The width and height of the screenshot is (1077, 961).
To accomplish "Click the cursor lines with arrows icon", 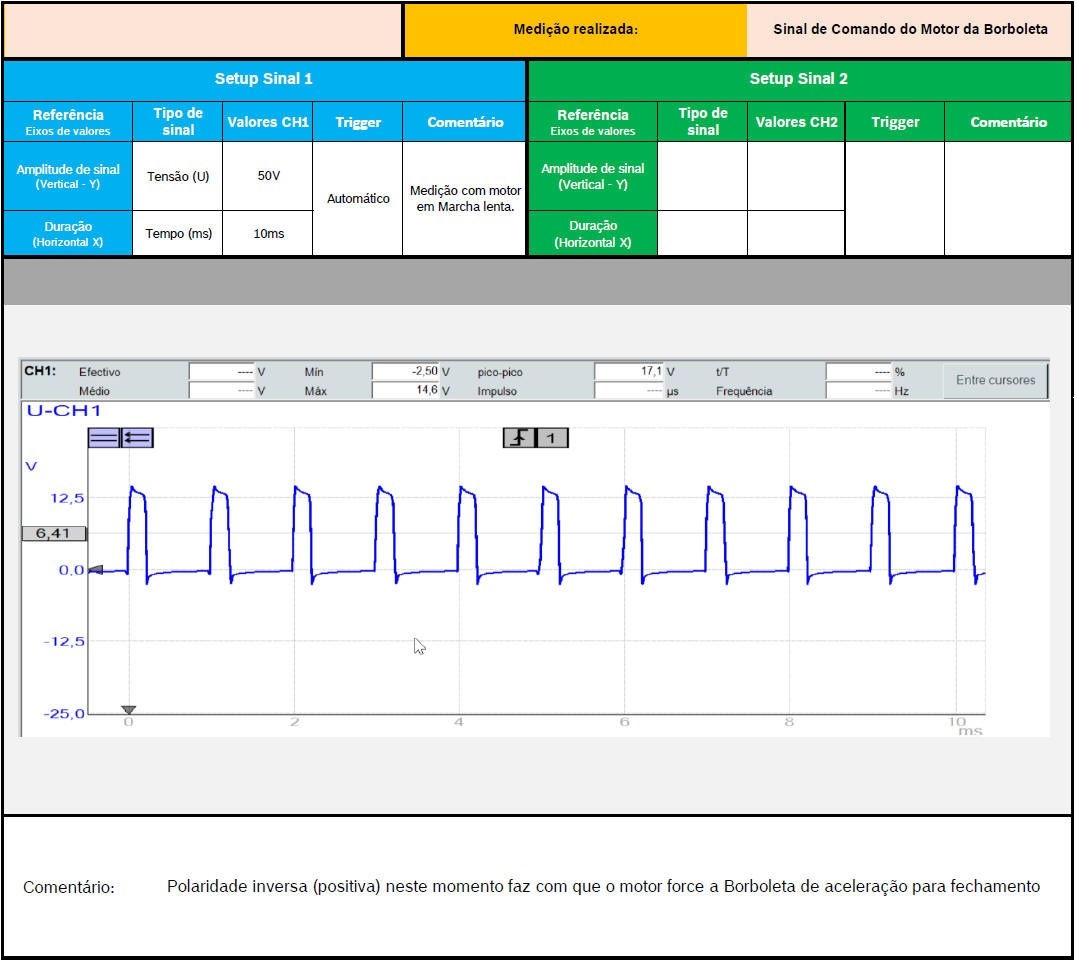I will pyautogui.click(x=137, y=437).
